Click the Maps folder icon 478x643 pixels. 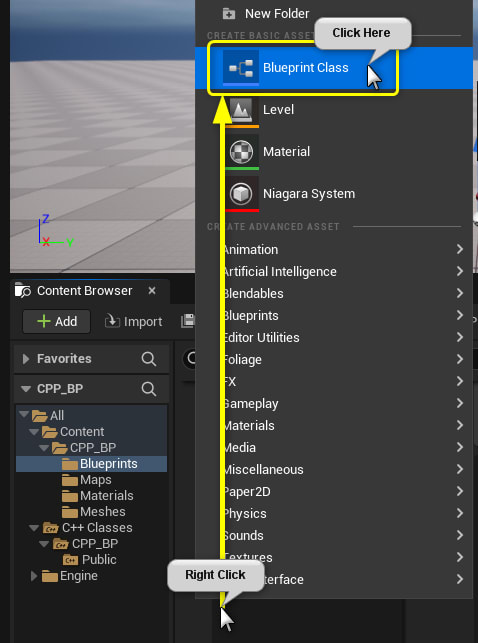(x=70, y=480)
